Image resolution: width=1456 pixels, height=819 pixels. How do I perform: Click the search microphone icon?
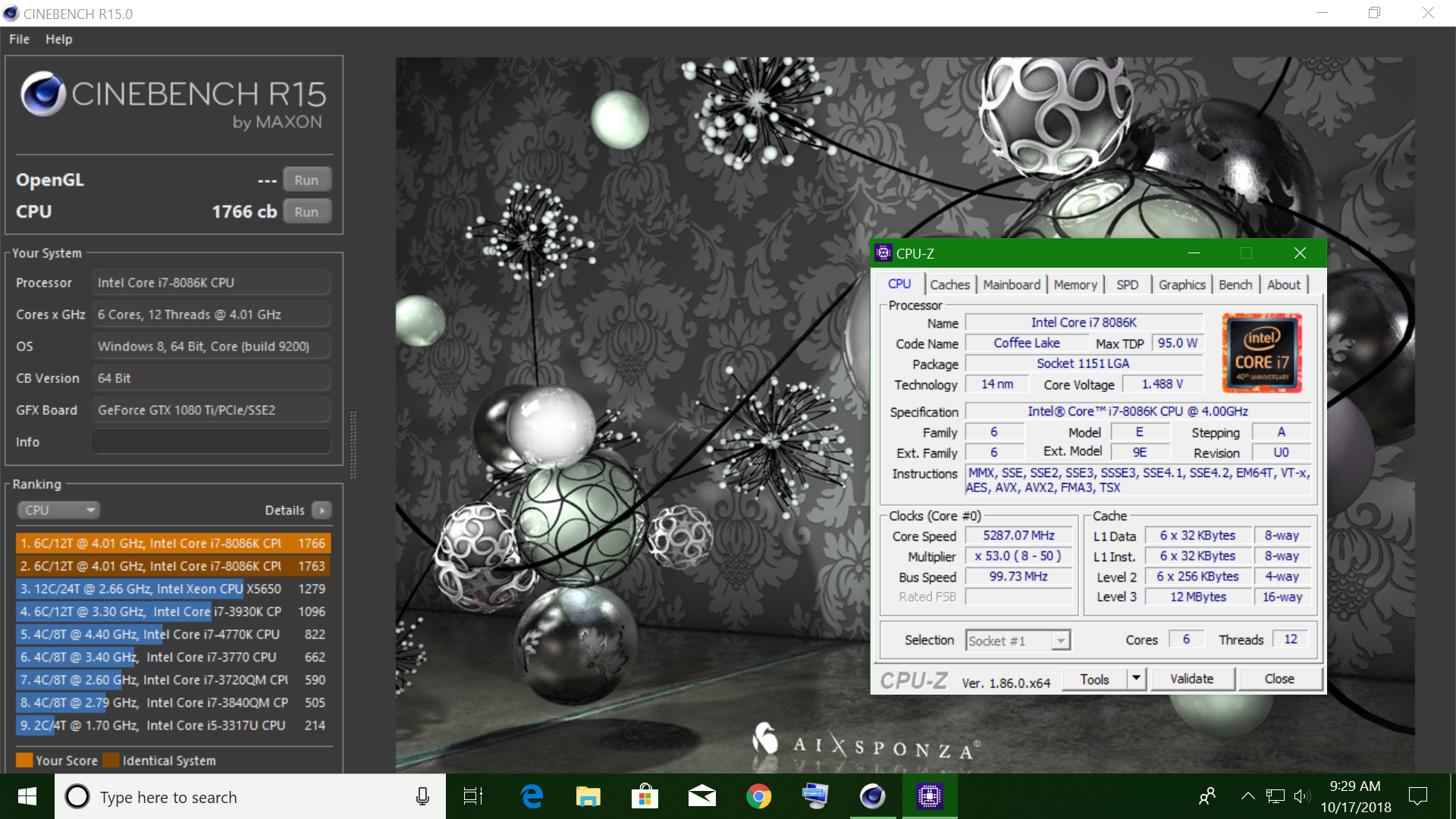(422, 796)
